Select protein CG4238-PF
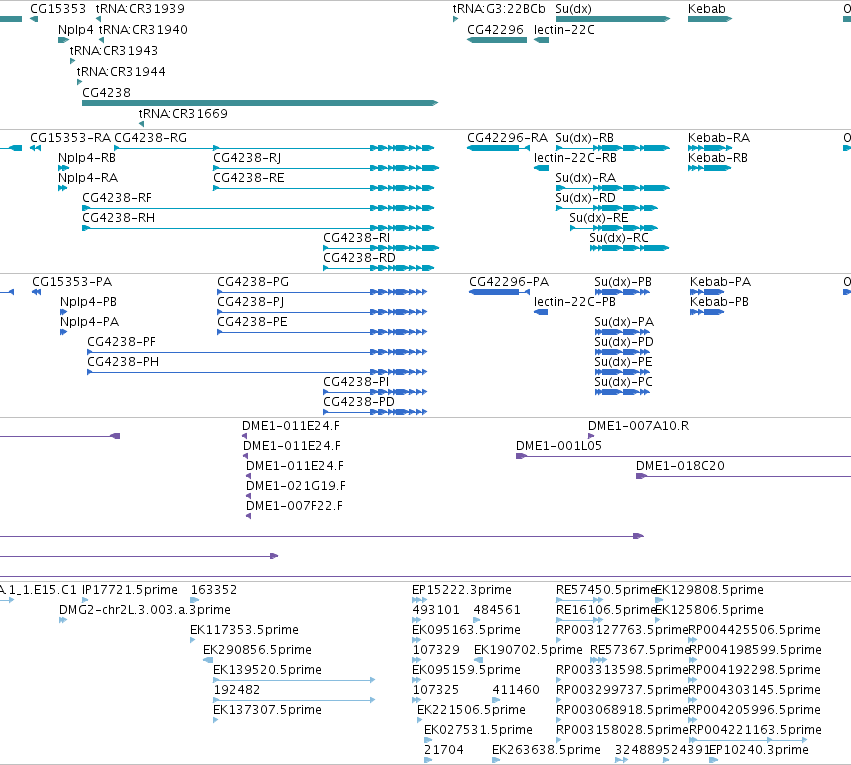The height and width of the screenshot is (765, 851). coord(122,342)
